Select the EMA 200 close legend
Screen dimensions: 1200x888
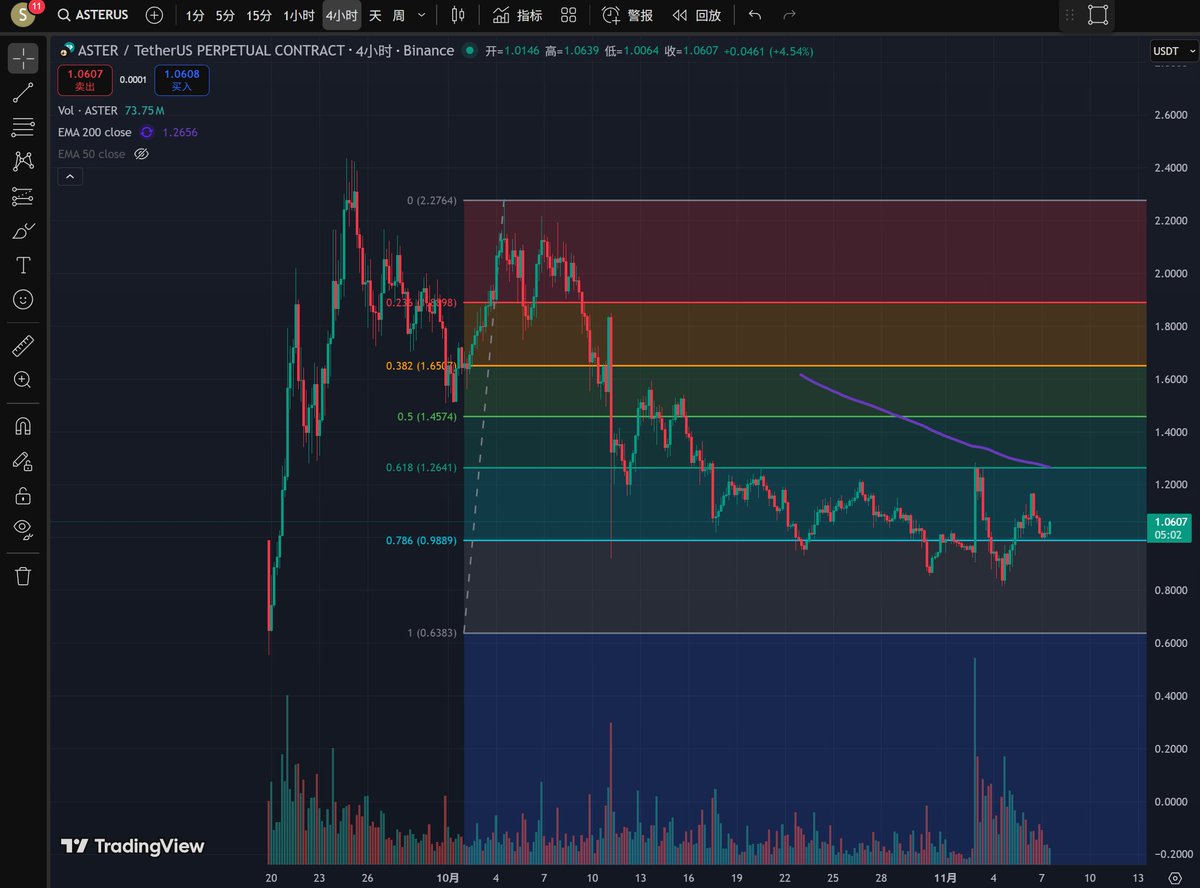coord(95,132)
